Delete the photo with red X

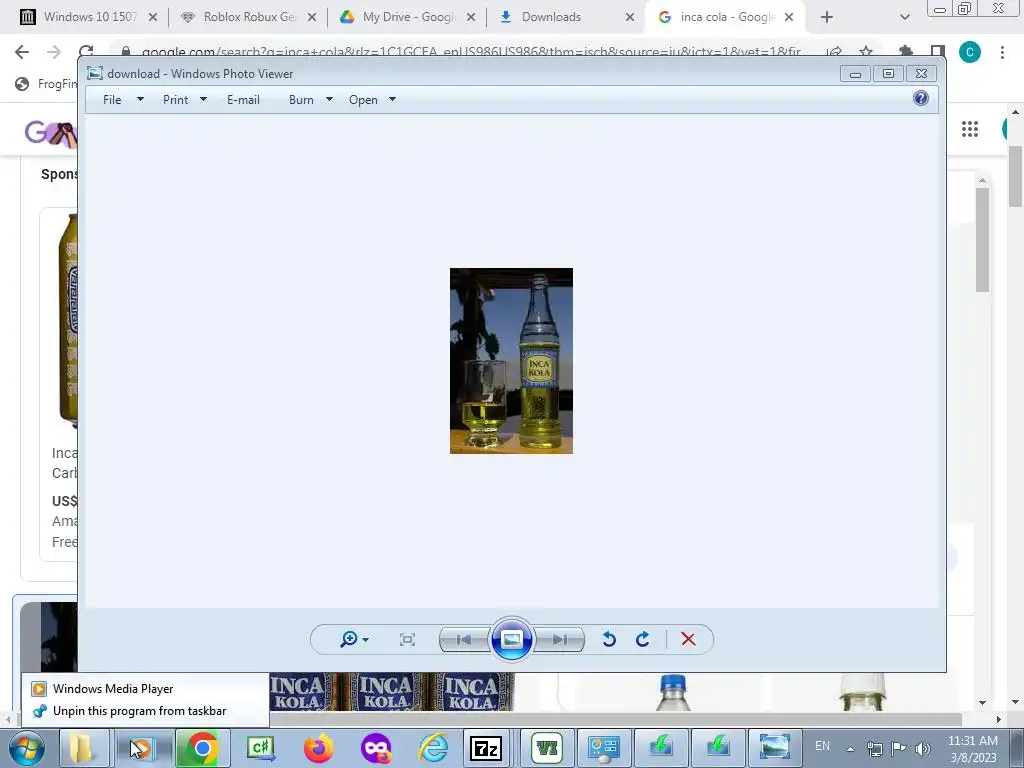click(688, 639)
